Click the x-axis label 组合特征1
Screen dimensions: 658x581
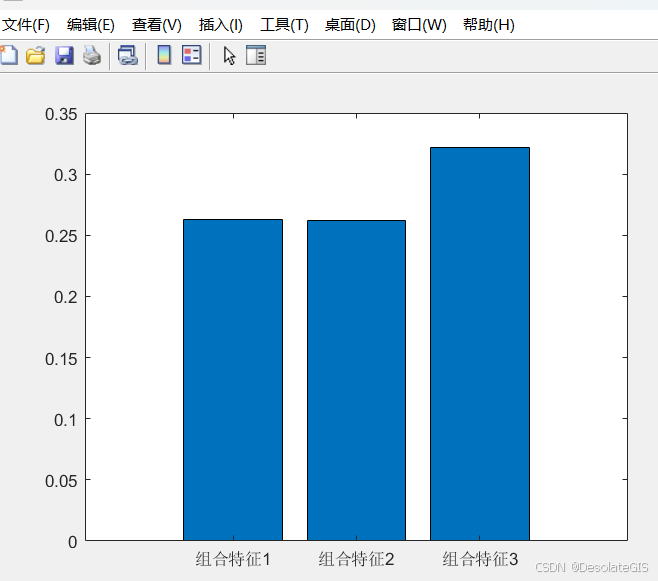coord(233,559)
